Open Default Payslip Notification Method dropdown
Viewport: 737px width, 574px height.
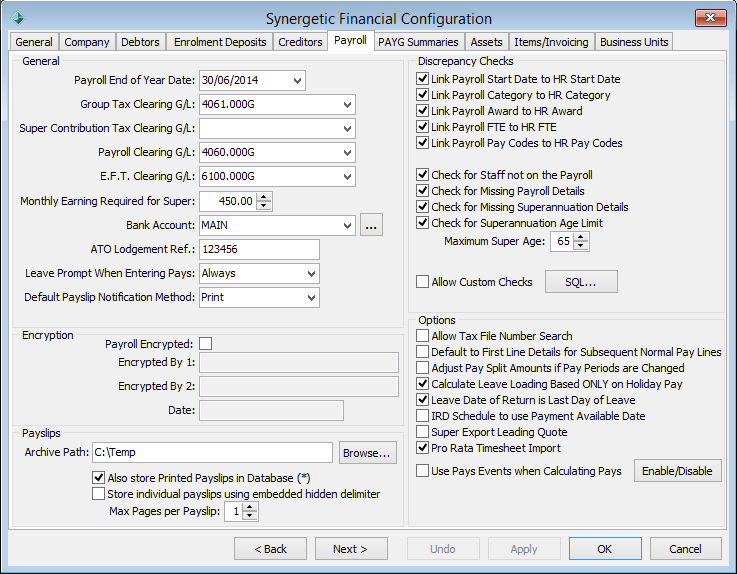pos(311,297)
